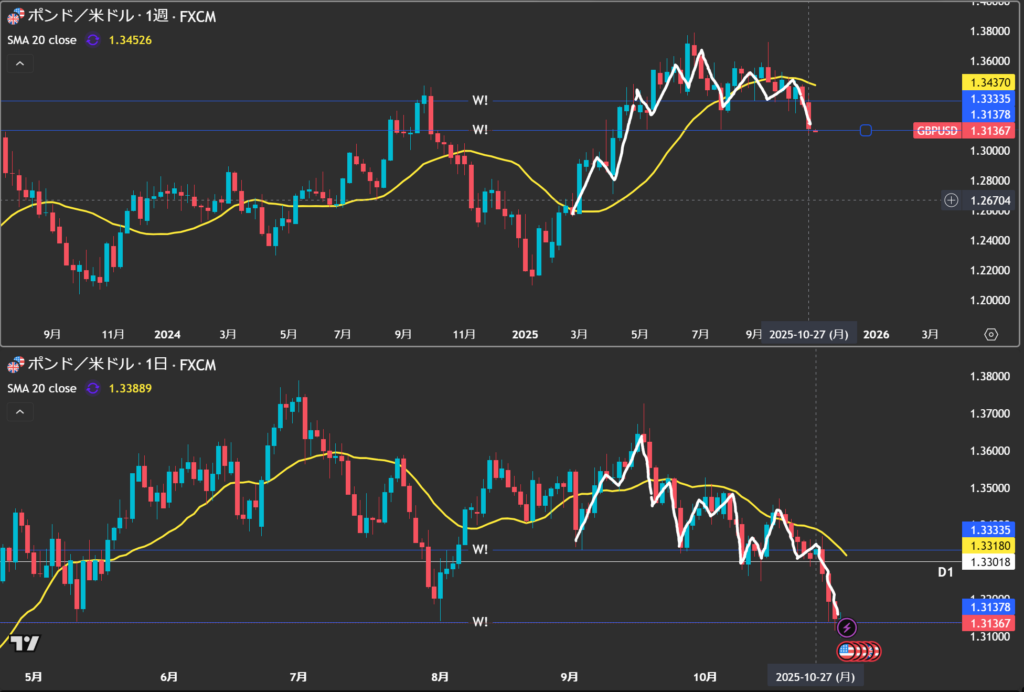Image resolution: width=1024 pixels, height=692 pixels.
Task: Click the 2025-10-27 date label on weekly chart
Action: [x=809, y=335]
